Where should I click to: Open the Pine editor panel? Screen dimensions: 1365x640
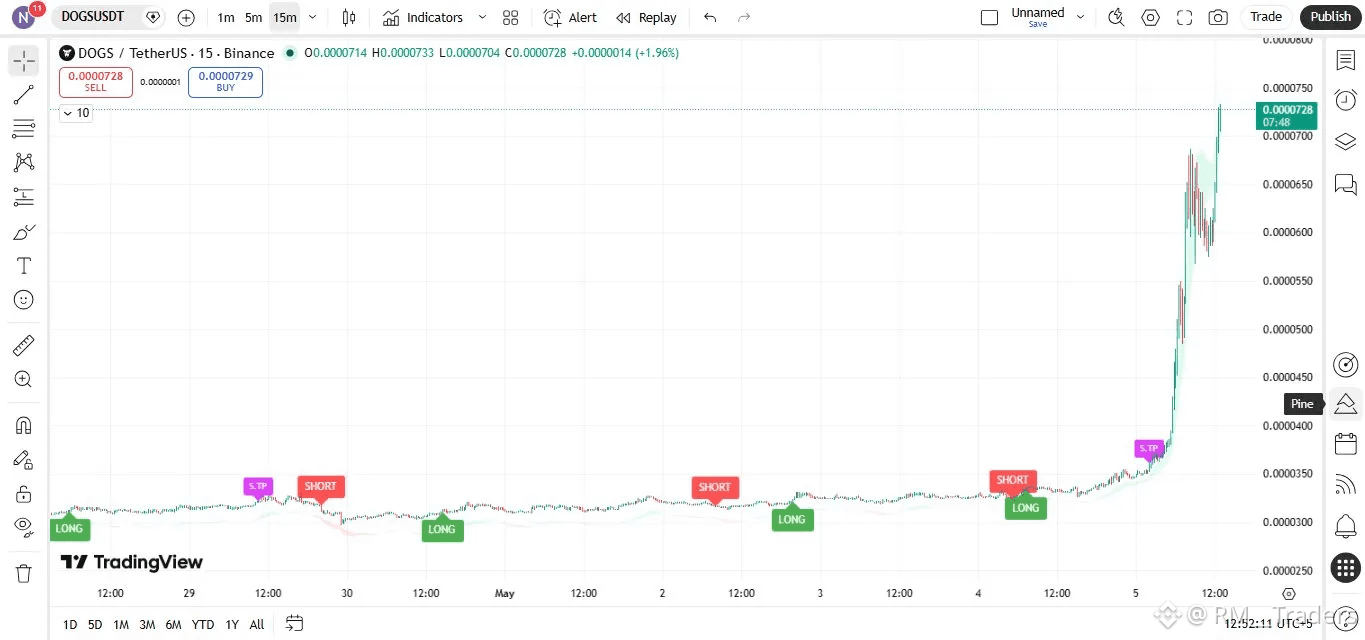(1345, 404)
